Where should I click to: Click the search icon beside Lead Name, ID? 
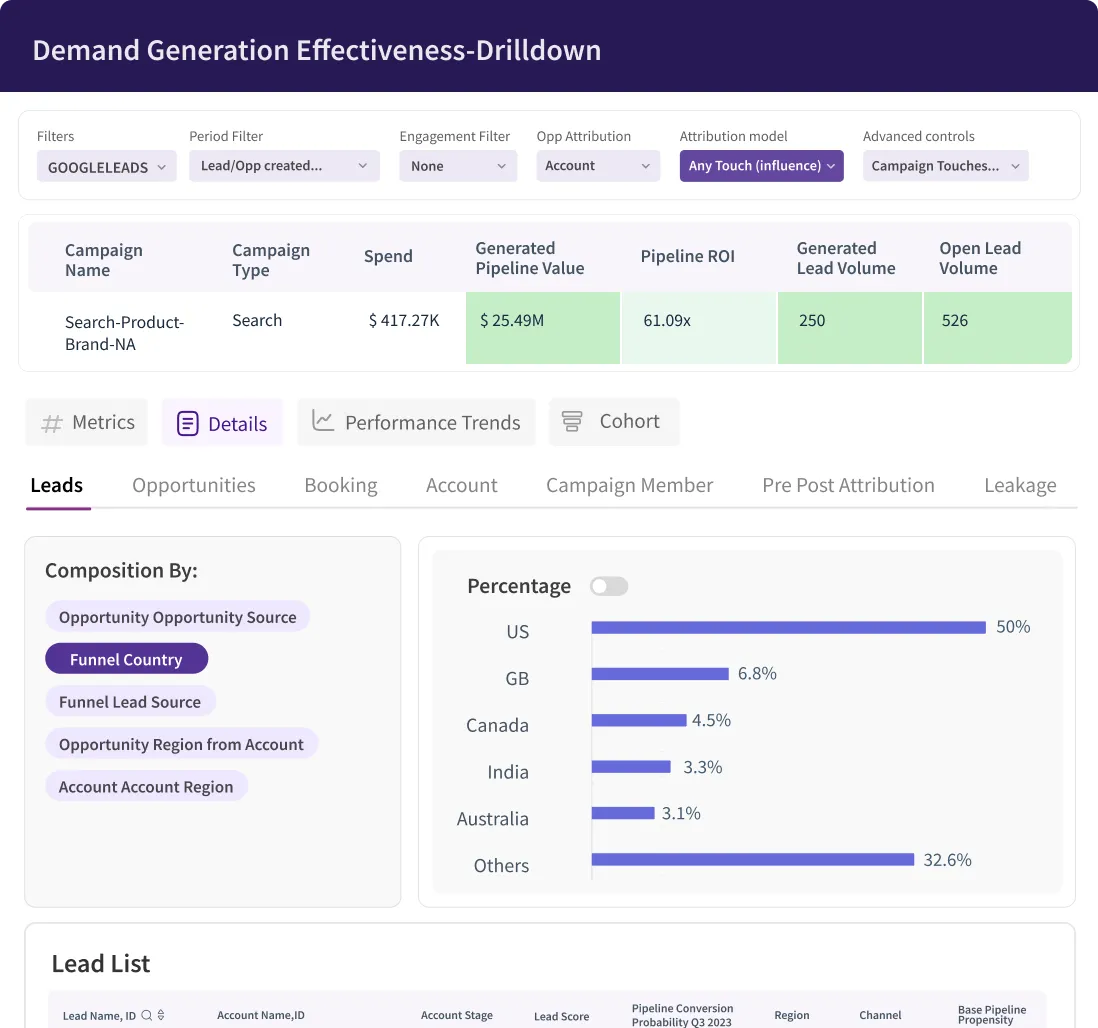point(146,1015)
